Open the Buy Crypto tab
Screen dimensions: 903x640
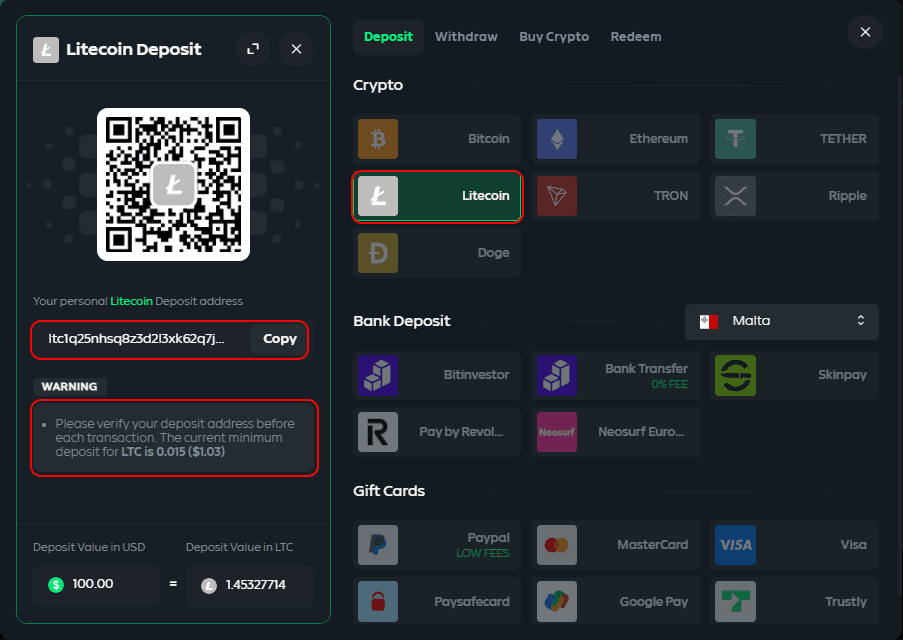(554, 37)
